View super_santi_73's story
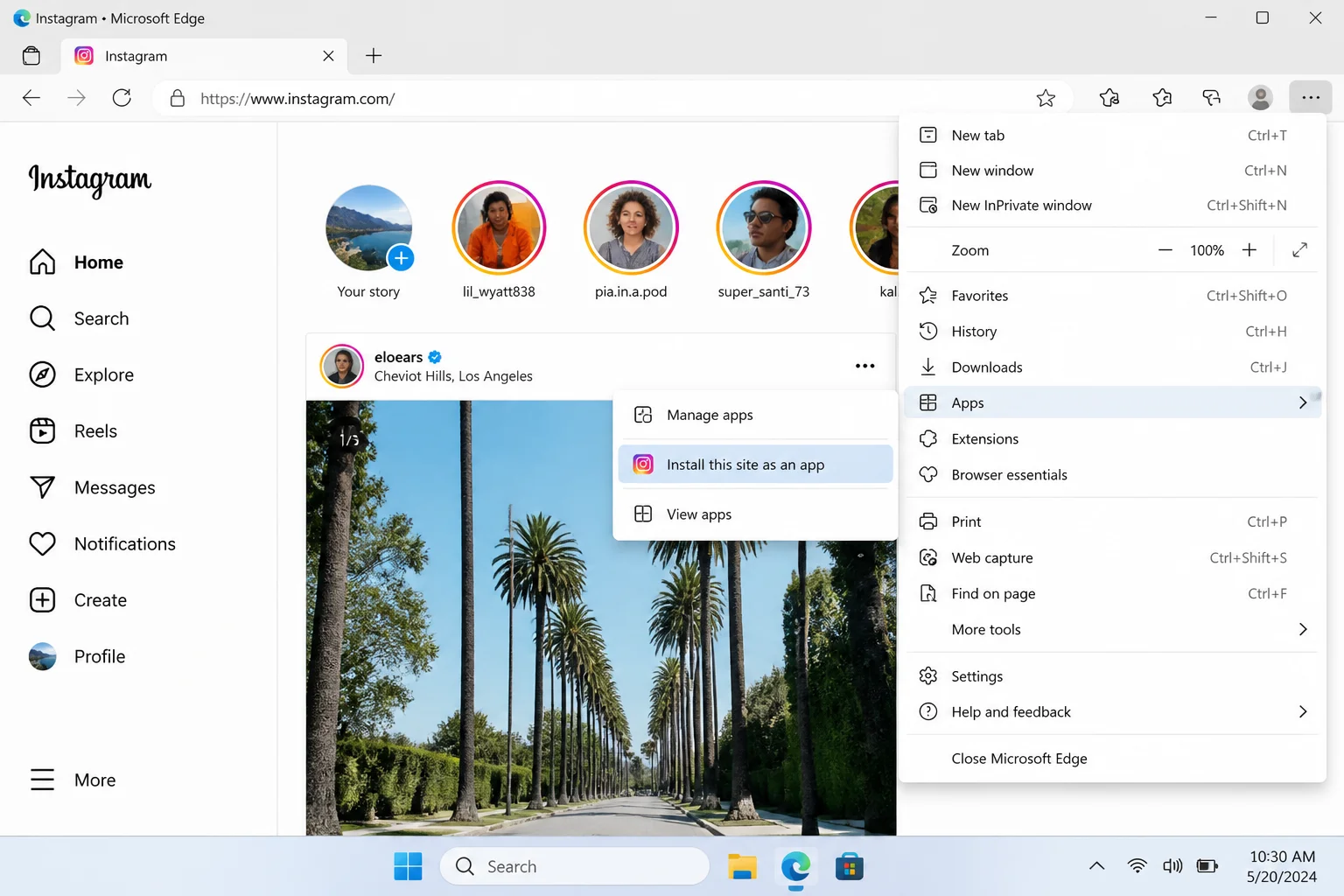1344x896 pixels. 764,227
